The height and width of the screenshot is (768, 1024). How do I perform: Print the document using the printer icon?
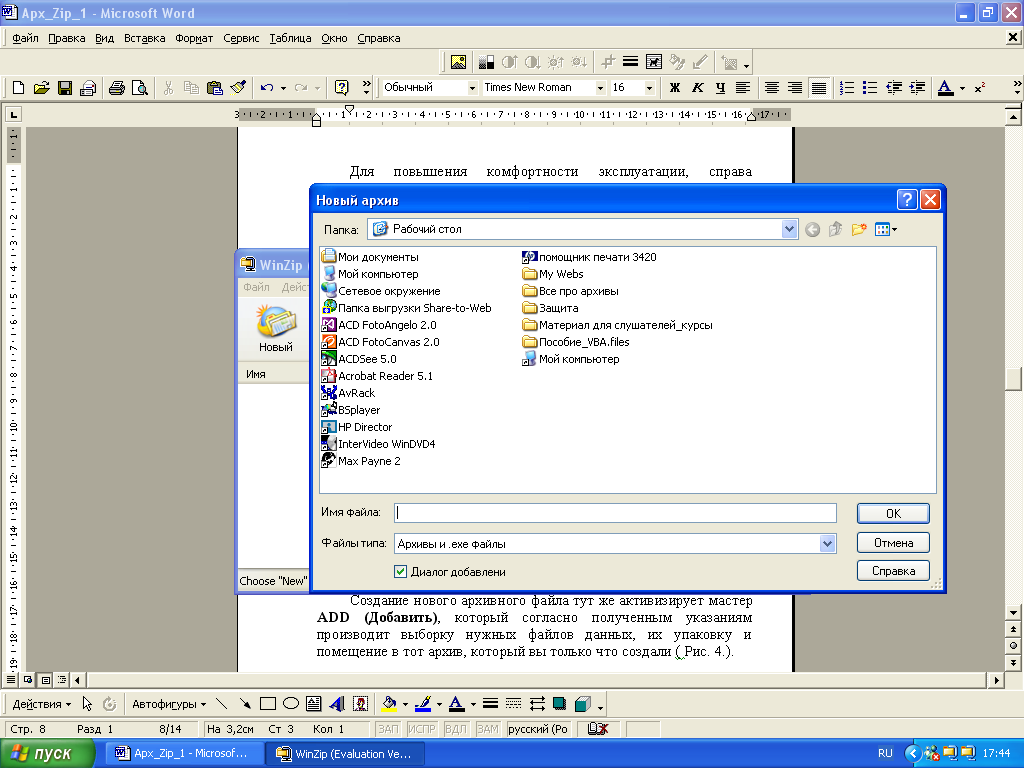117,88
